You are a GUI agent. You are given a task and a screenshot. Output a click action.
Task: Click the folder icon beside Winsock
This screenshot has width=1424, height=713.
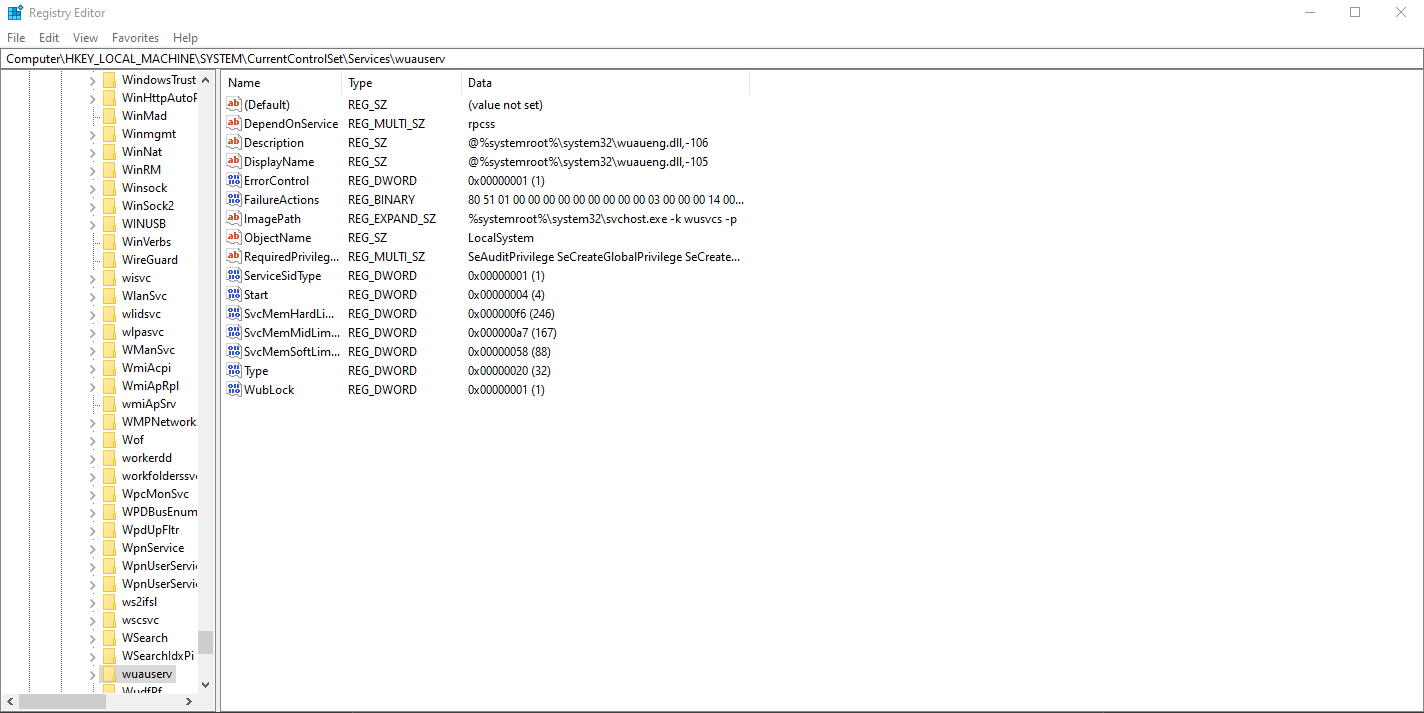[x=109, y=188]
